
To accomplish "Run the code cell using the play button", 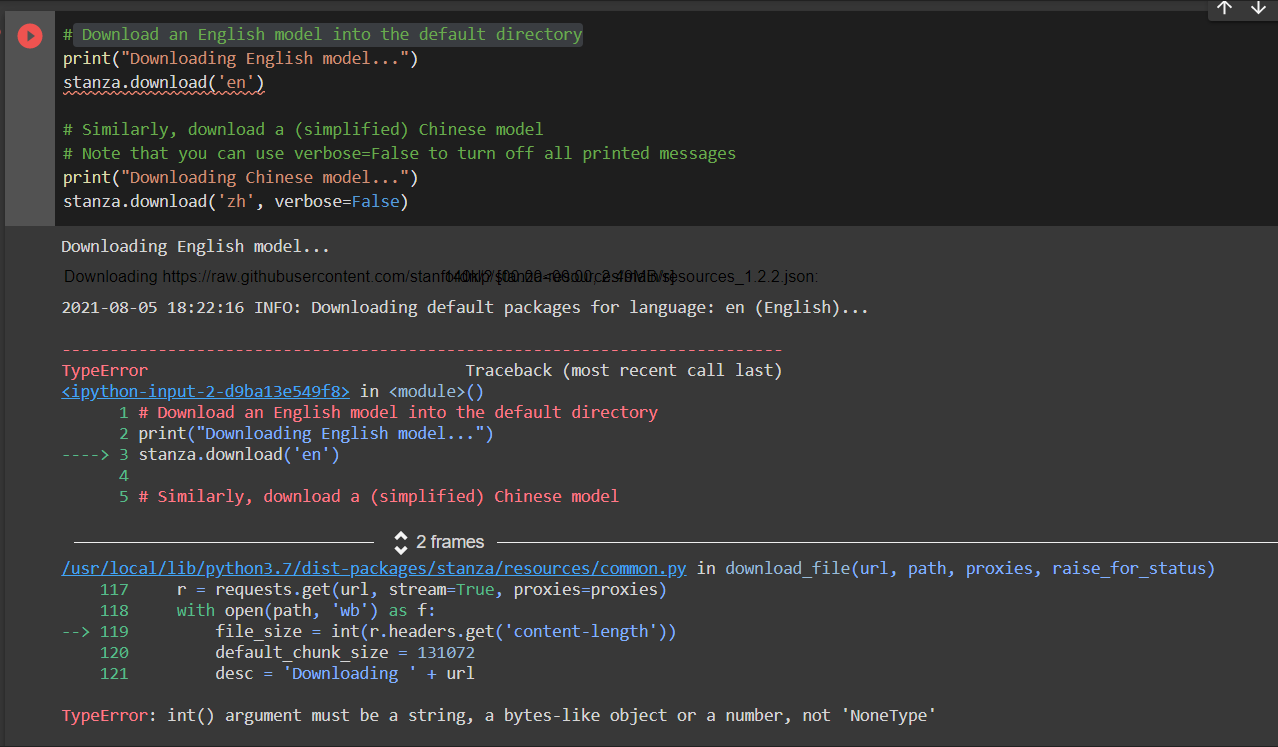I will pyautogui.click(x=29, y=36).
